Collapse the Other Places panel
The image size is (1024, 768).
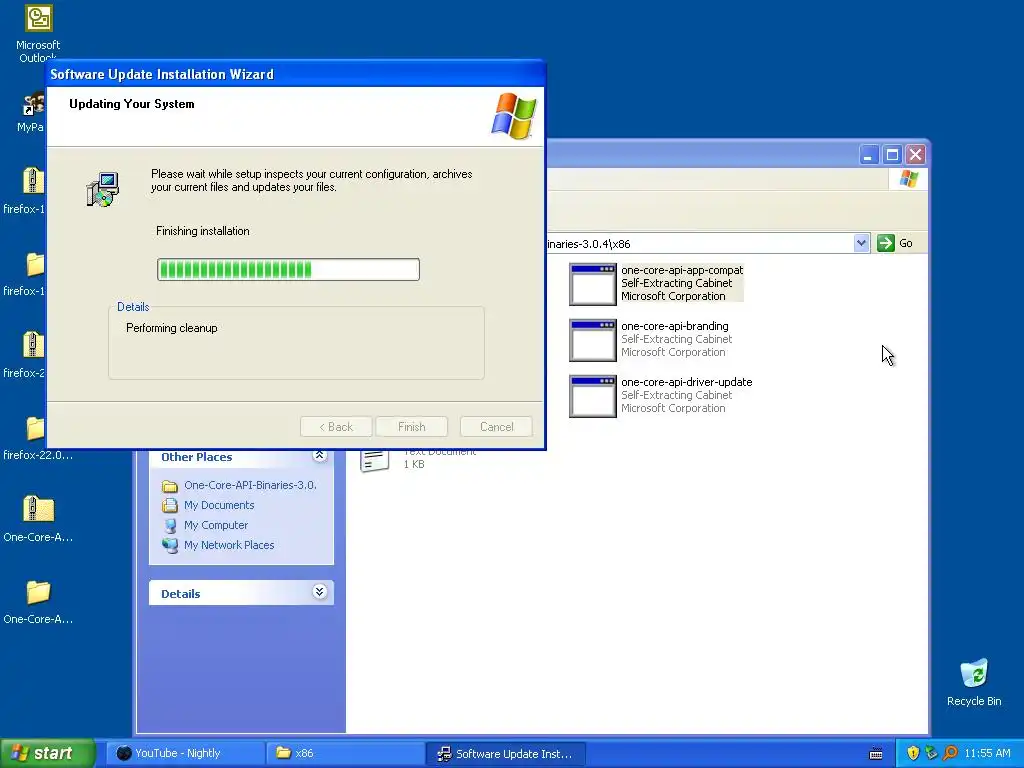pyautogui.click(x=319, y=455)
